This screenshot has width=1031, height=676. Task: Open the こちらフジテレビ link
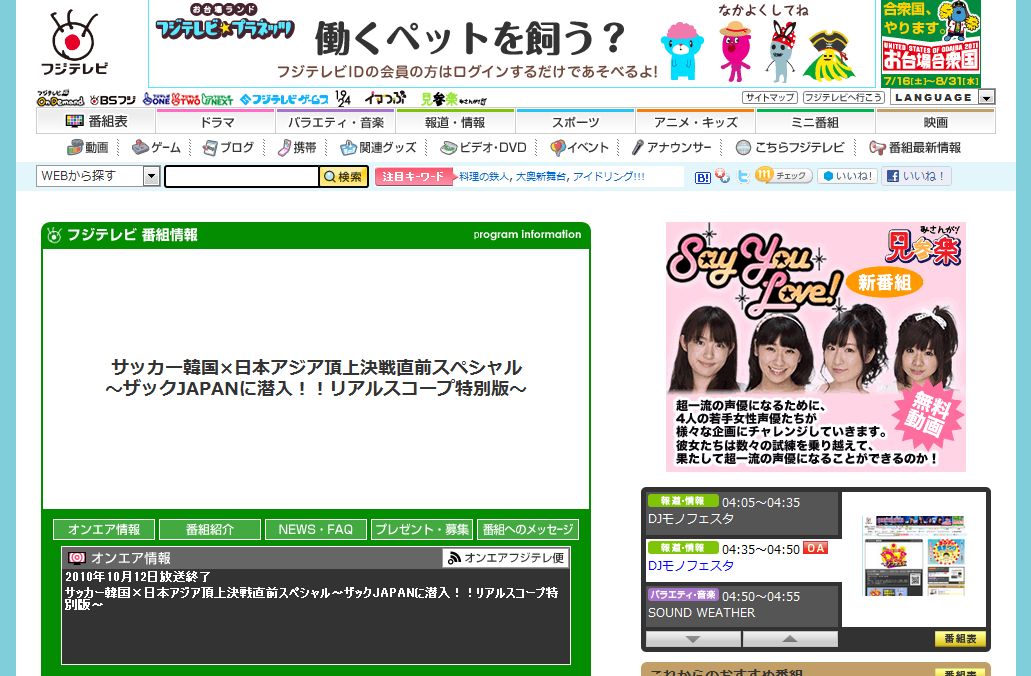click(790, 147)
